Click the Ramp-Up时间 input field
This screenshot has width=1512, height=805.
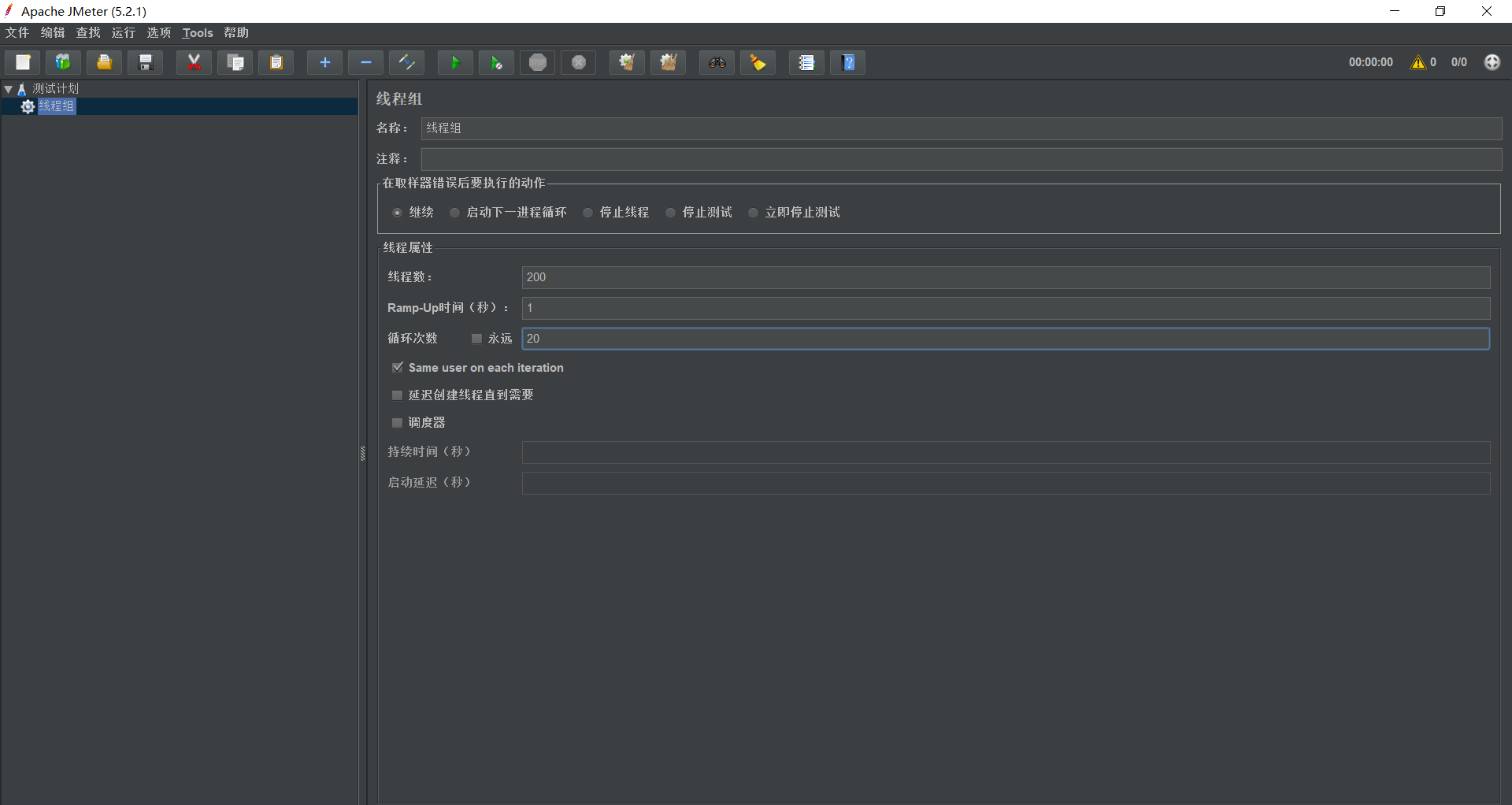point(1006,308)
